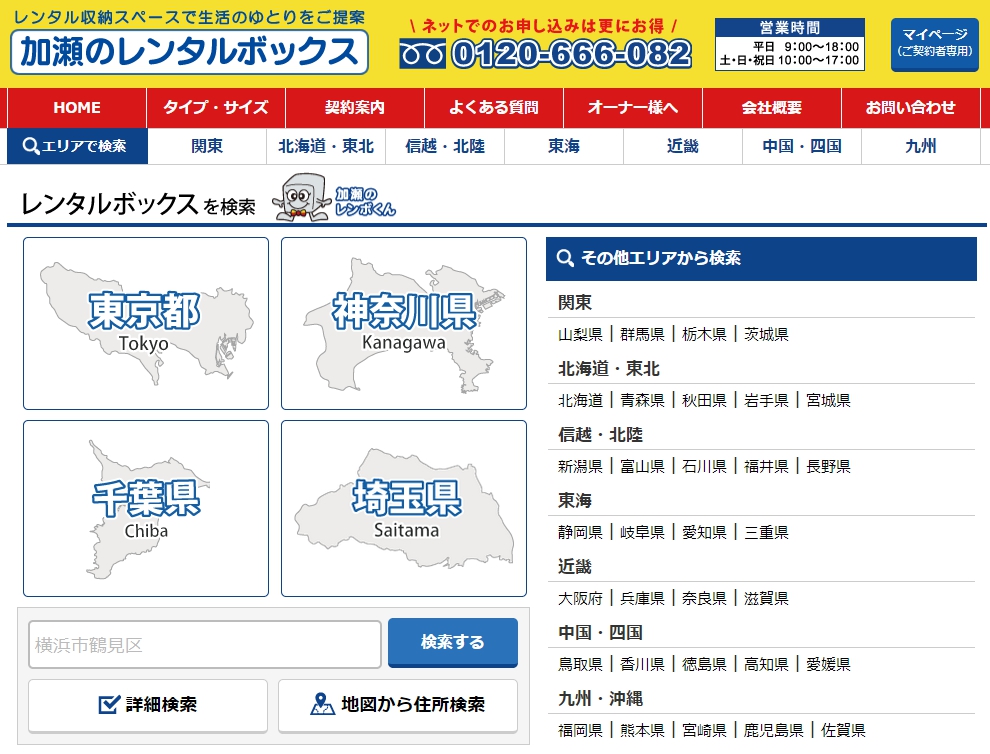Open the 富山県 link
Screen dimensions: 990x754
[x=642, y=467]
